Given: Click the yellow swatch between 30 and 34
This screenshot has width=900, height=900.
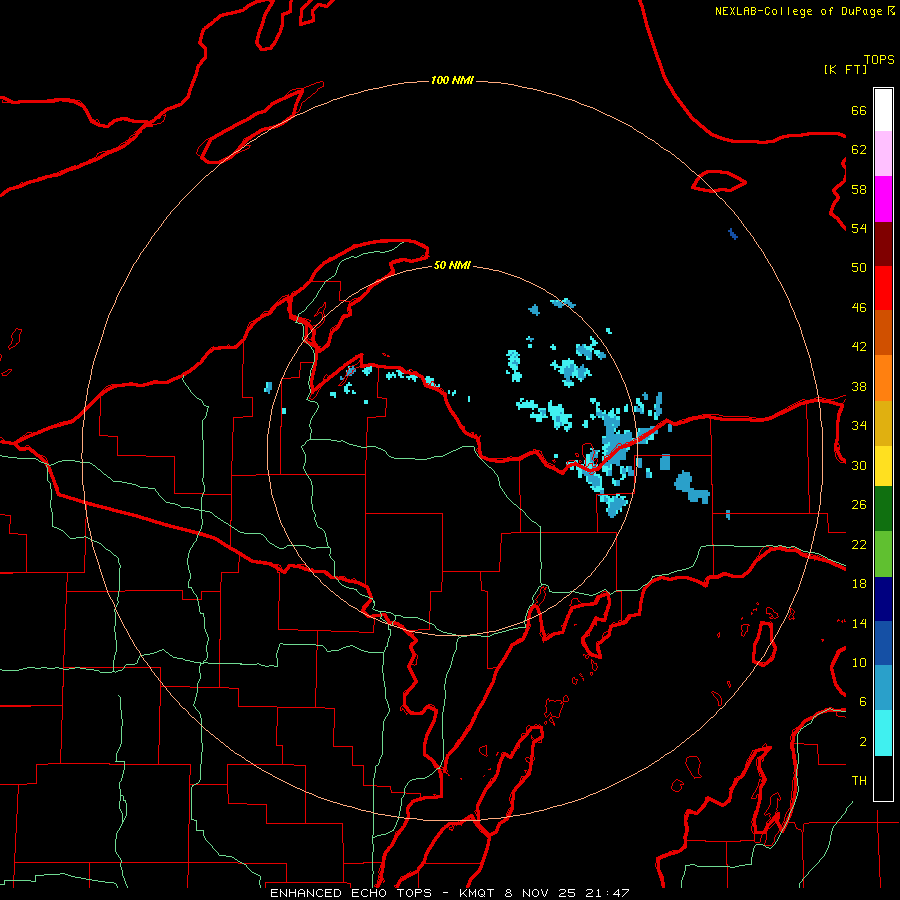Looking at the screenshot, I should 883,466.
